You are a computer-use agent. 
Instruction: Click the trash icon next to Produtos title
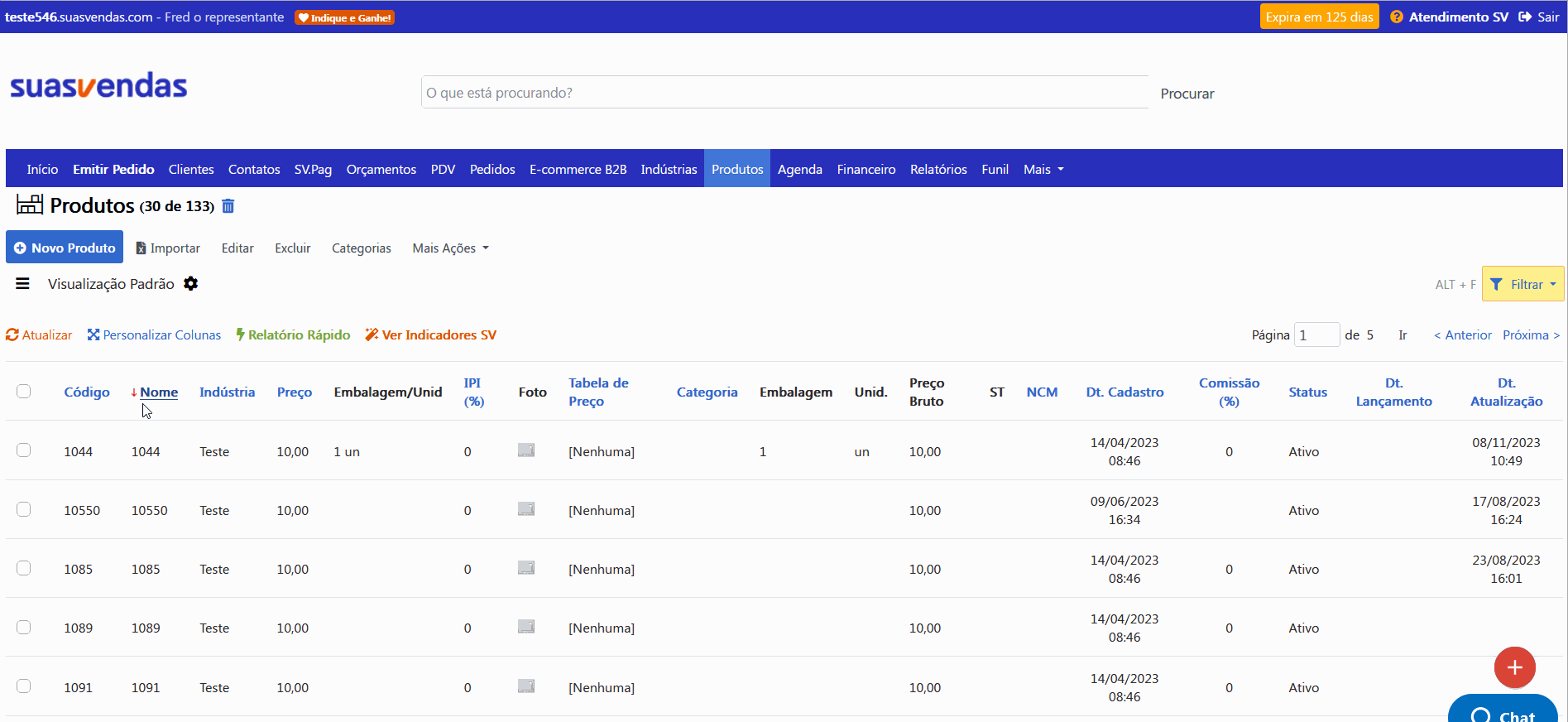pos(228,206)
